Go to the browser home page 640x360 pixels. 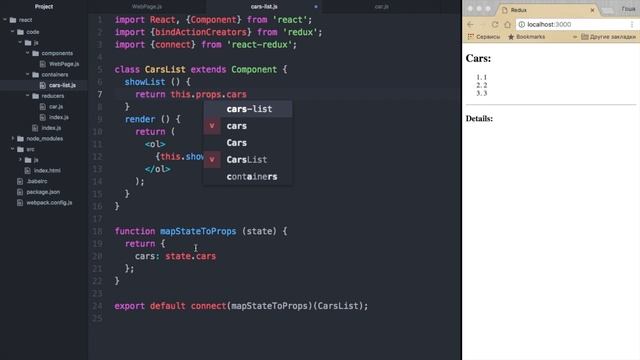point(507,24)
